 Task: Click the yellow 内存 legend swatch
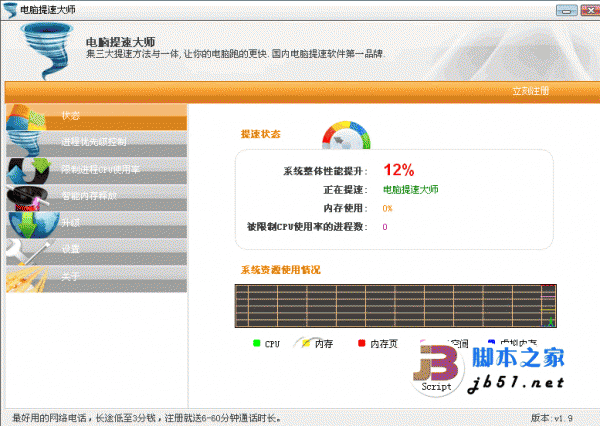click(x=306, y=343)
